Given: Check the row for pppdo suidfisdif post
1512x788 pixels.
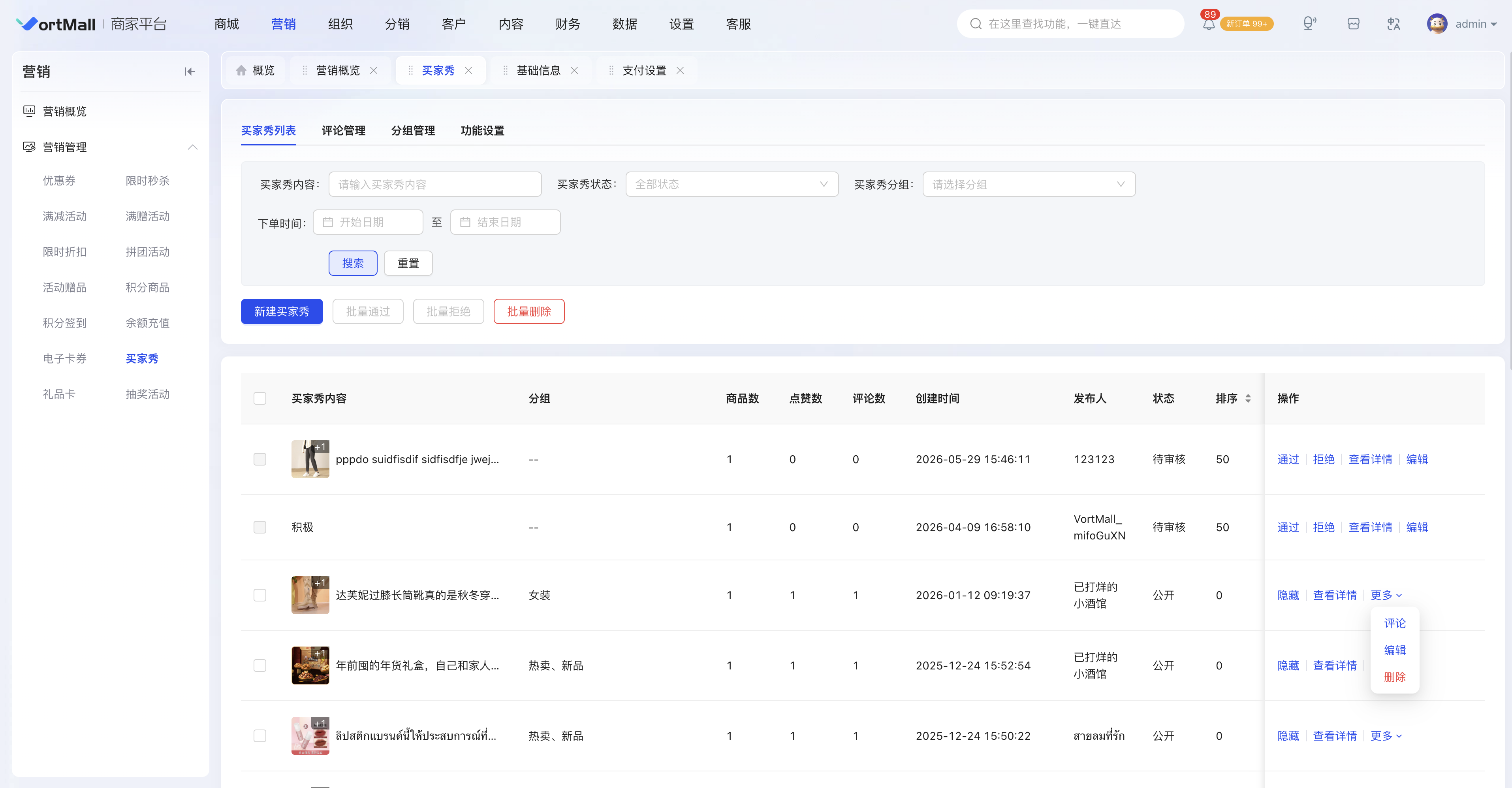Looking at the screenshot, I should (x=260, y=459).
